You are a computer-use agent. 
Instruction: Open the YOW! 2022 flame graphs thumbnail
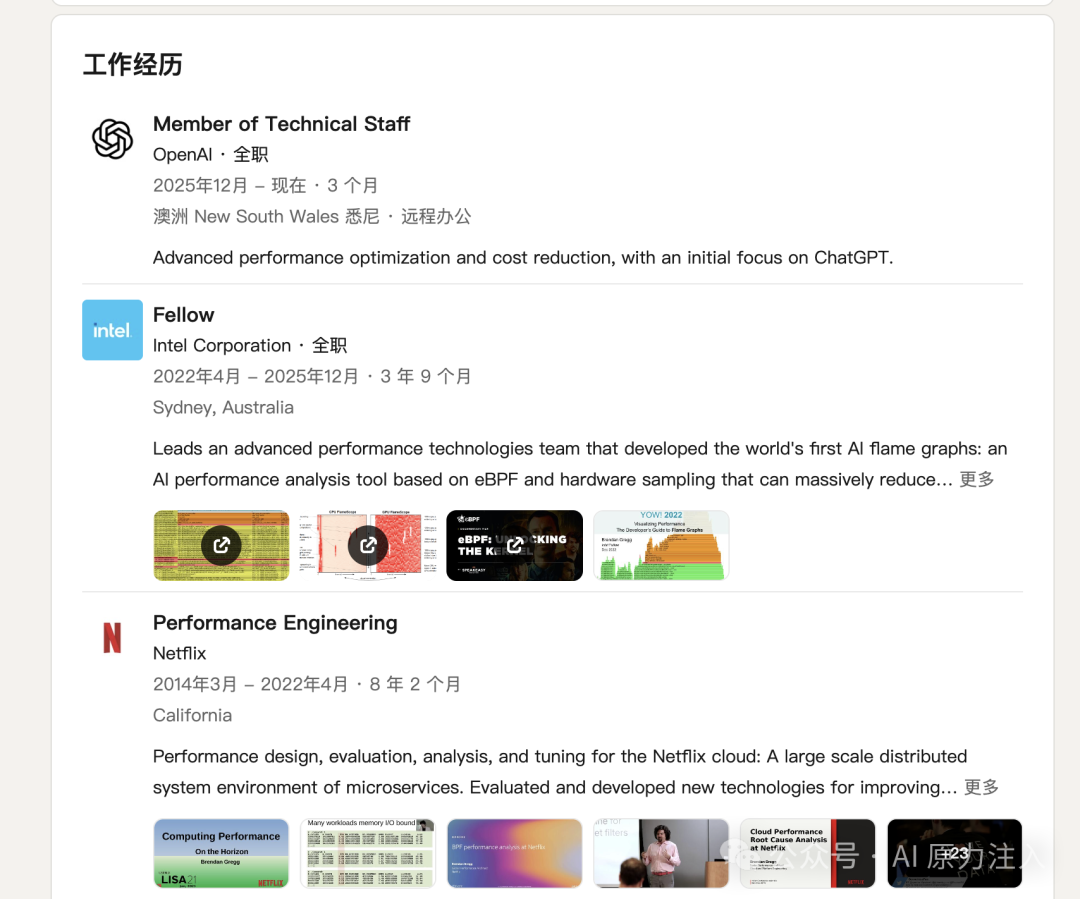coord(661,546)
